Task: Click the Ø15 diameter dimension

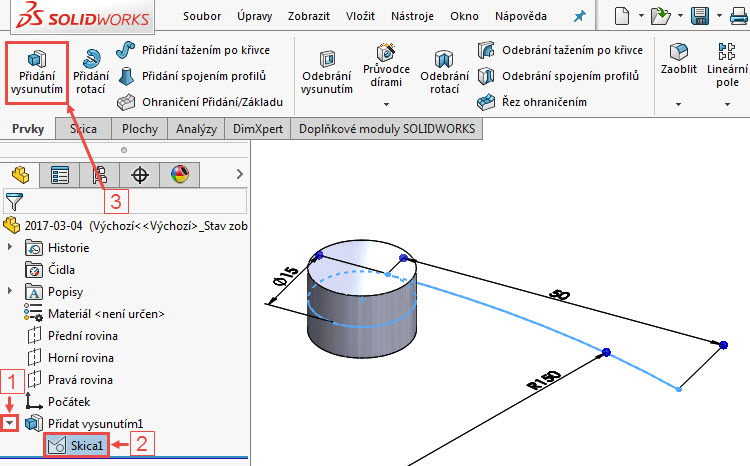Action: 286,276
